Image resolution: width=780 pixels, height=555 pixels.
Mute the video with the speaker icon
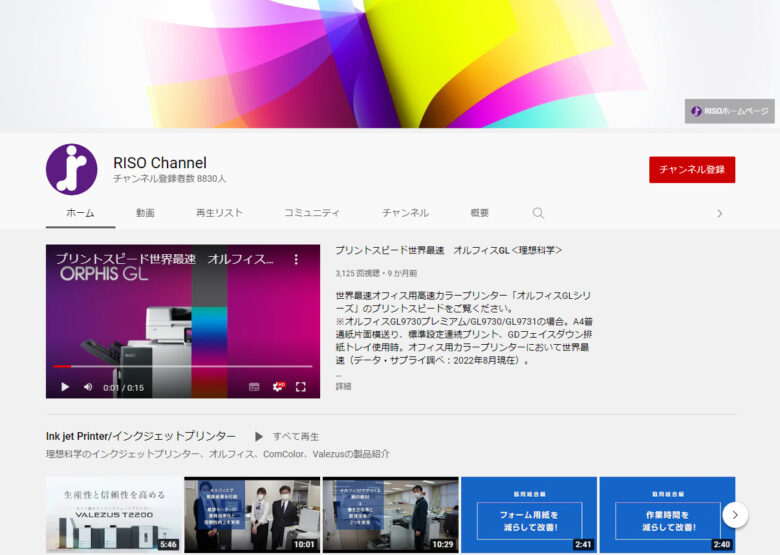point(88,387)
